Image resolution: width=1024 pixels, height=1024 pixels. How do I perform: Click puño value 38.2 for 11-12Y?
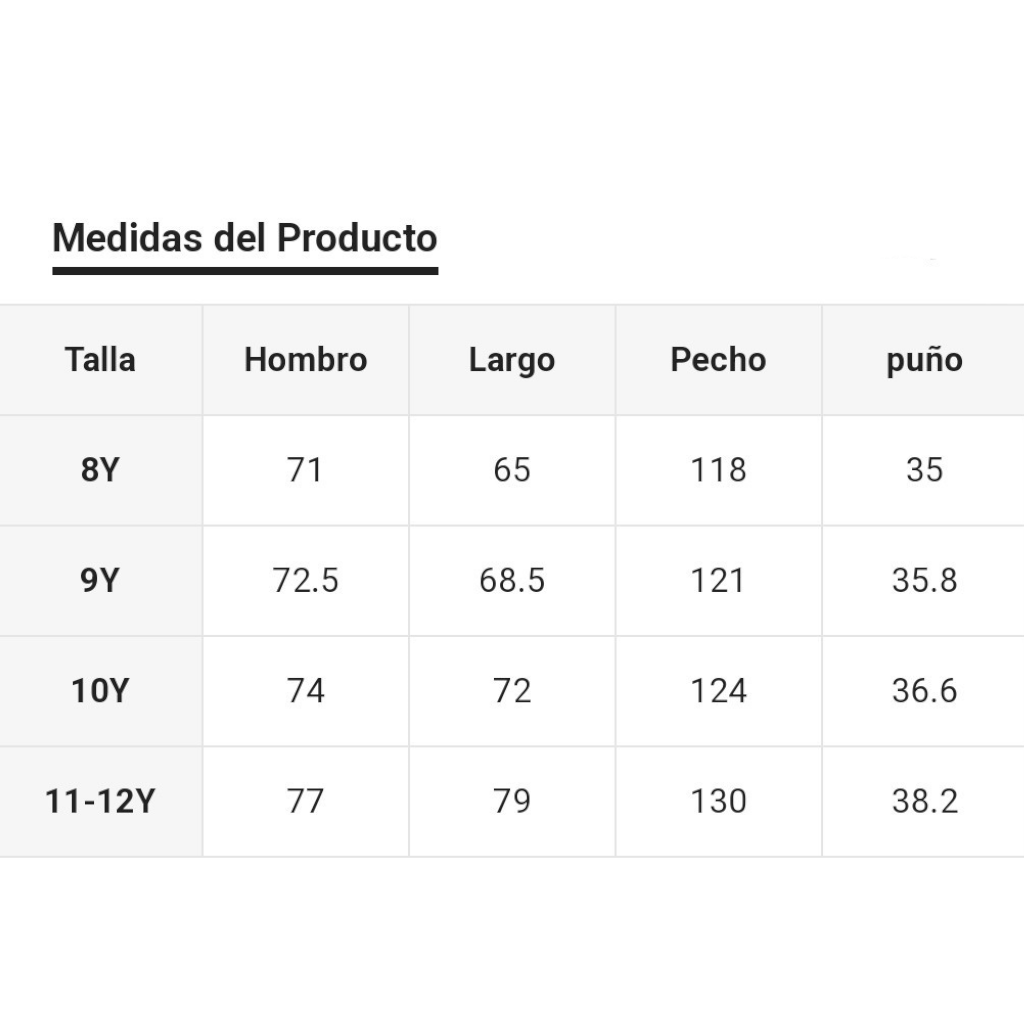coord(923,801)
